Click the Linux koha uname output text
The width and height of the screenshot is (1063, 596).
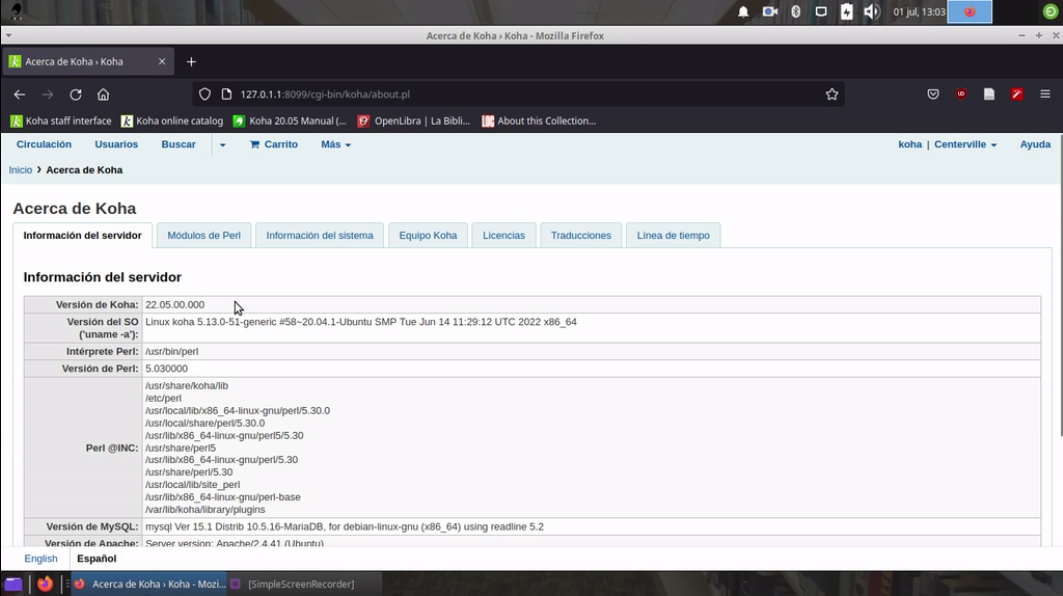click(x=361, y=321)
